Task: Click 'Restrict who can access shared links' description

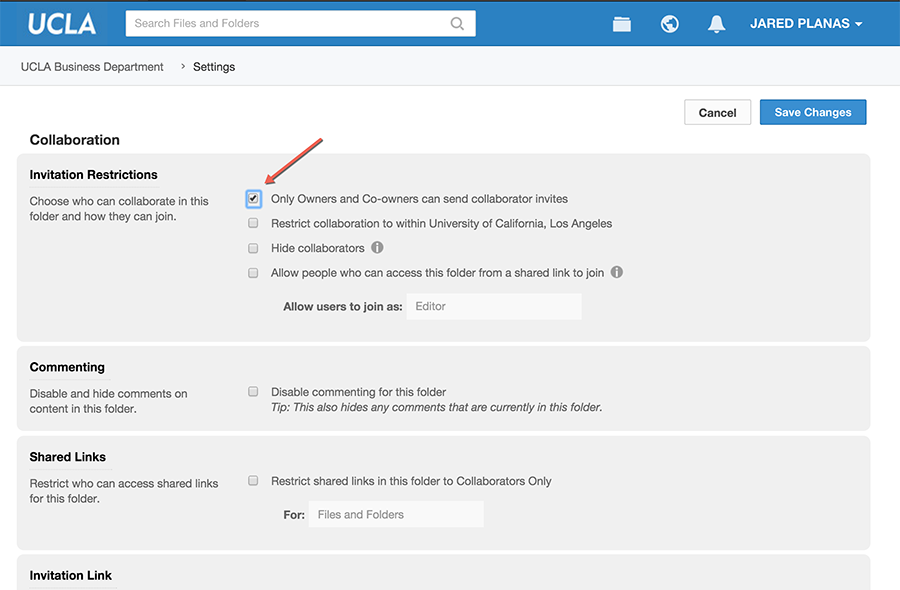Action: click(x=124, y=491)
